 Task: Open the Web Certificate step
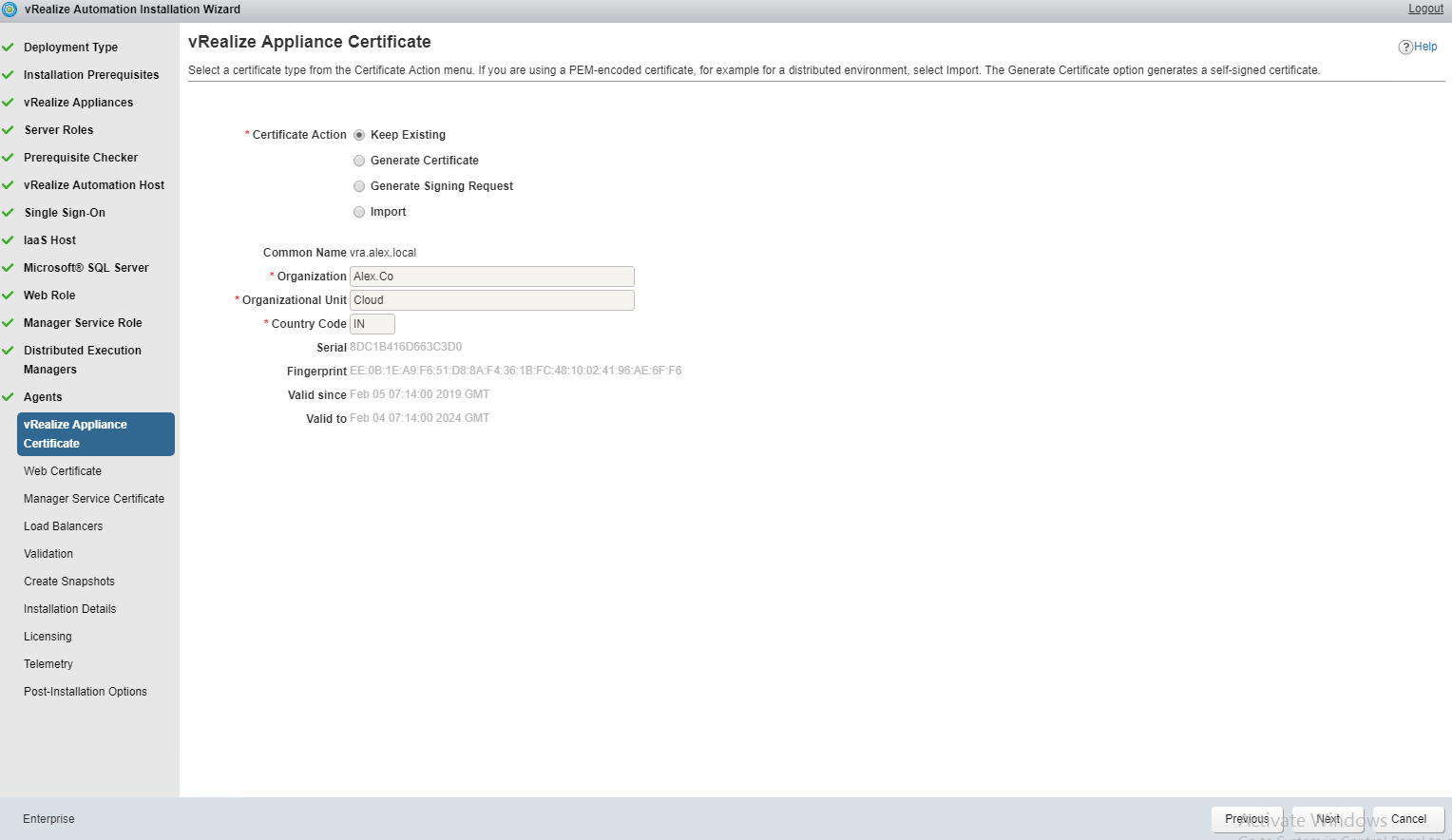(63, 471)
